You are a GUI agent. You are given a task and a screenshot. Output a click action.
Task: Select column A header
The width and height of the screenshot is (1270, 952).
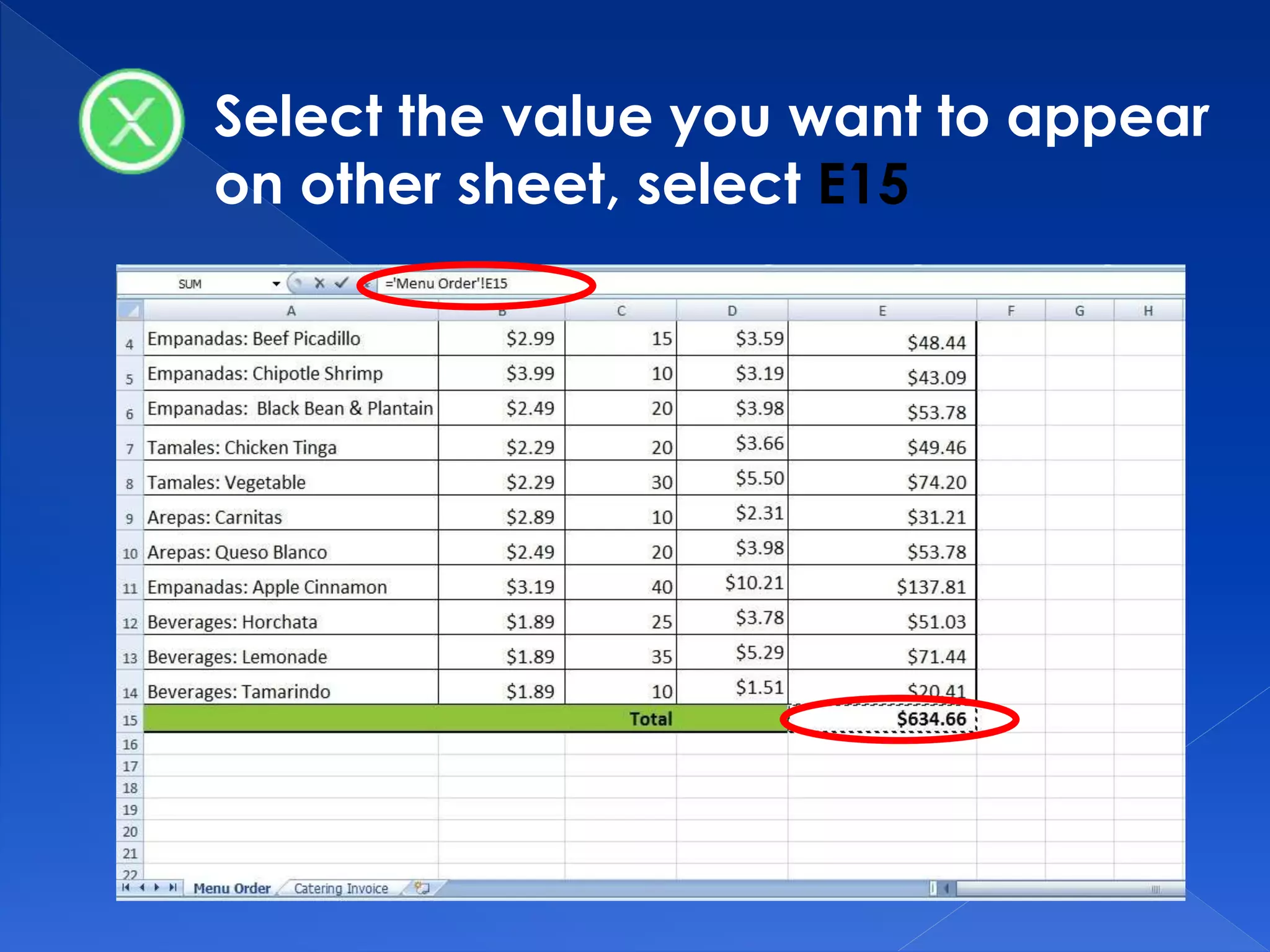[291, 311]
